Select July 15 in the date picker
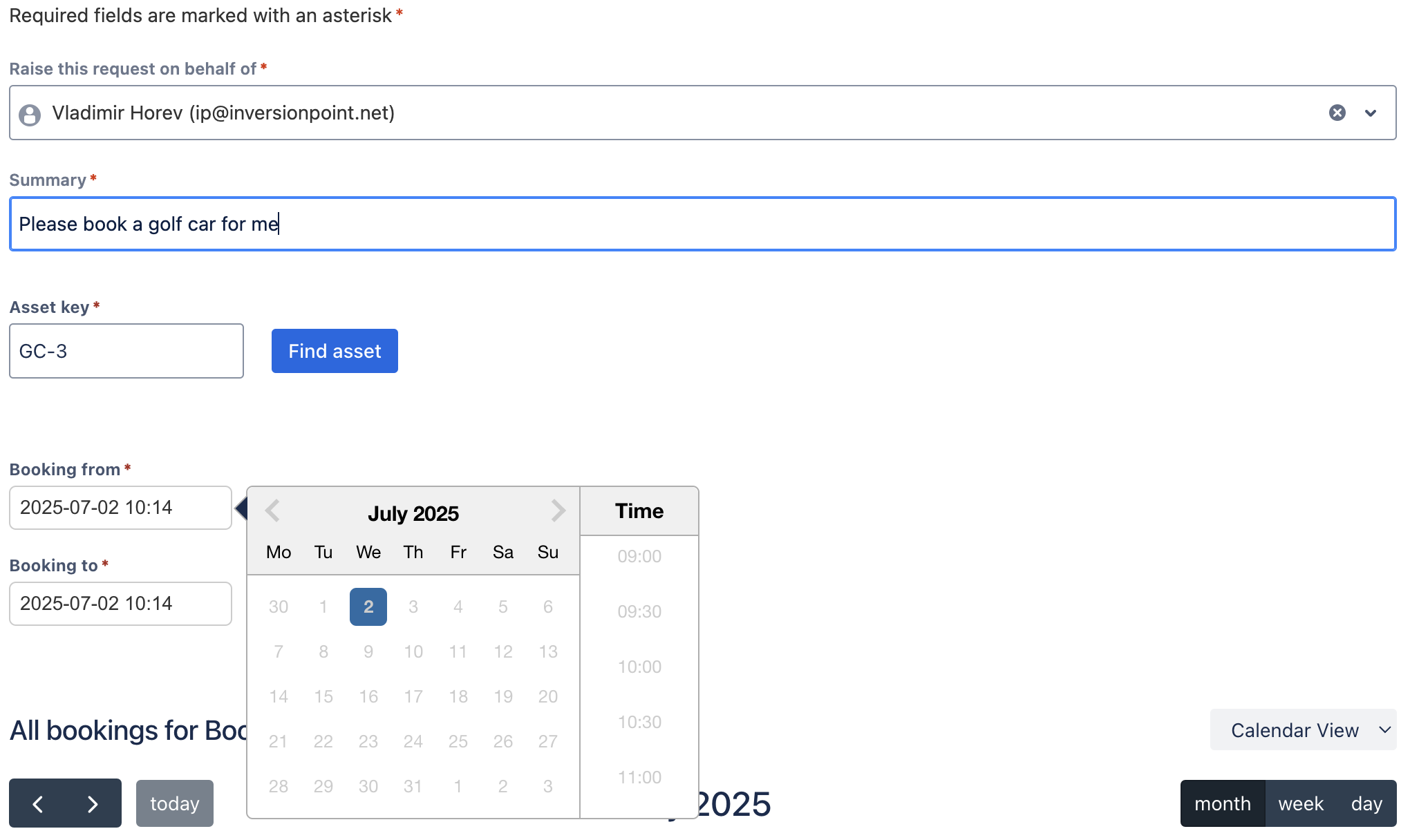This screenshot has height=840, width=1410. click(x=323, y=696)
